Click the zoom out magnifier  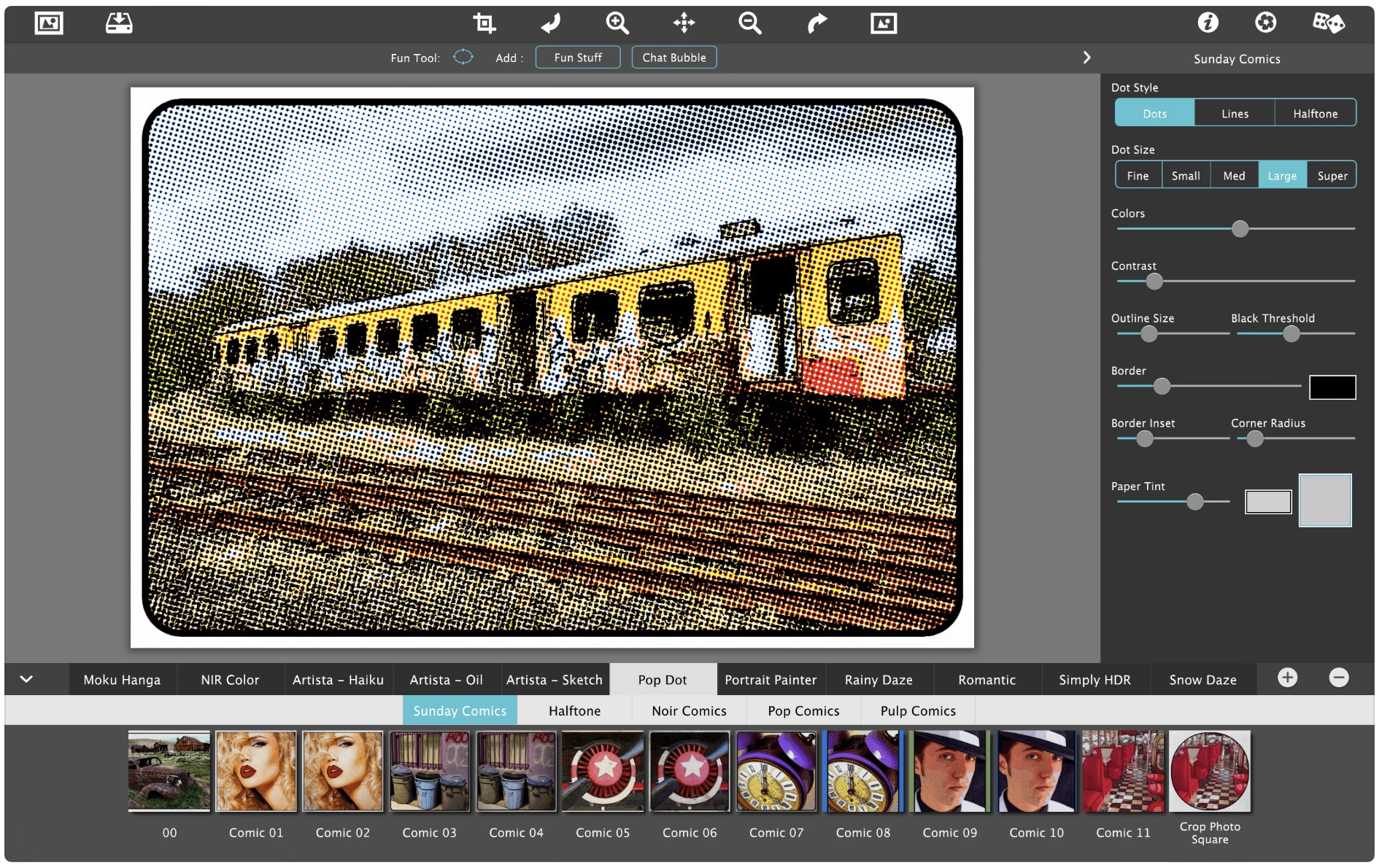(x=749, y=23)
